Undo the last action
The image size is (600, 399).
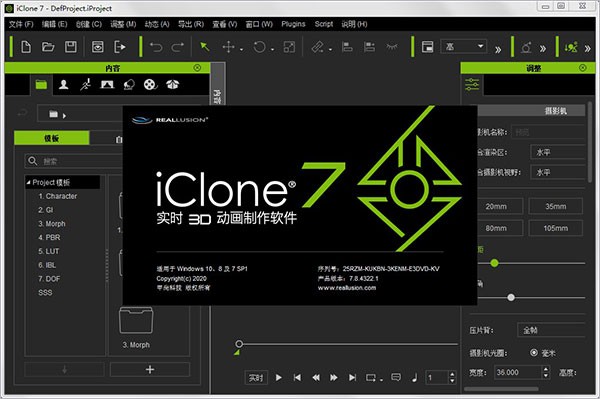coord(156,47)
